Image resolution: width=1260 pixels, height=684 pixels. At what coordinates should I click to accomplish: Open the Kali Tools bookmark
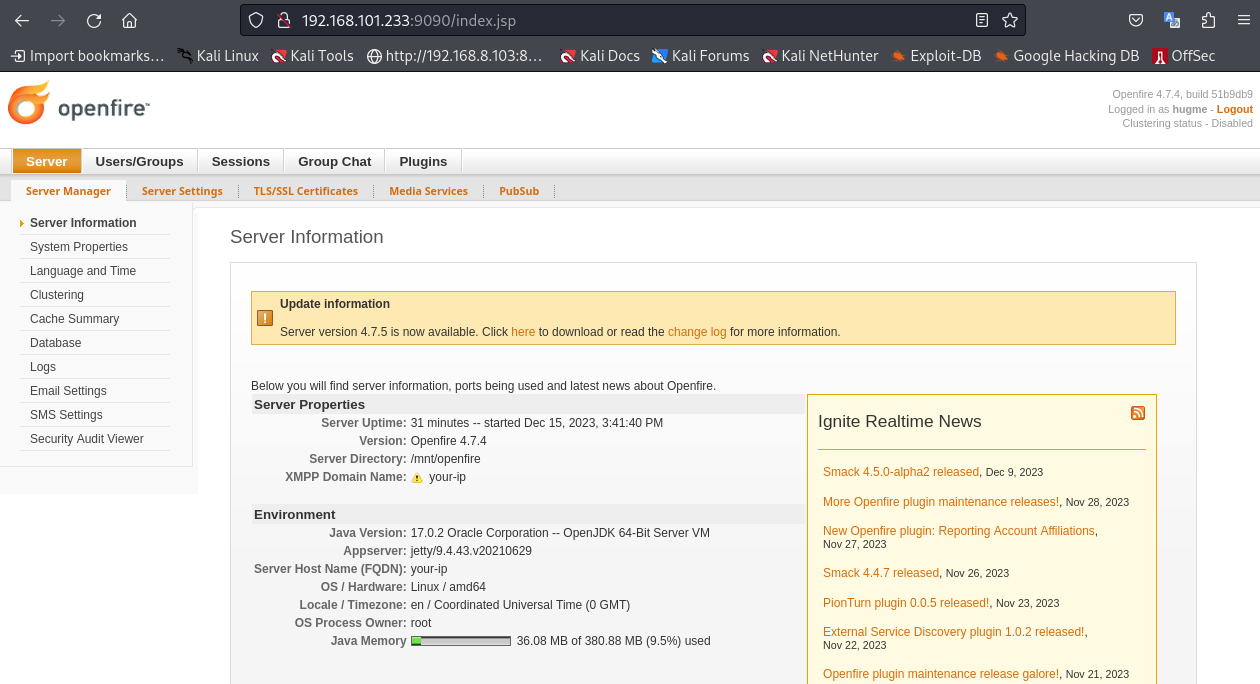click(312, 56)
